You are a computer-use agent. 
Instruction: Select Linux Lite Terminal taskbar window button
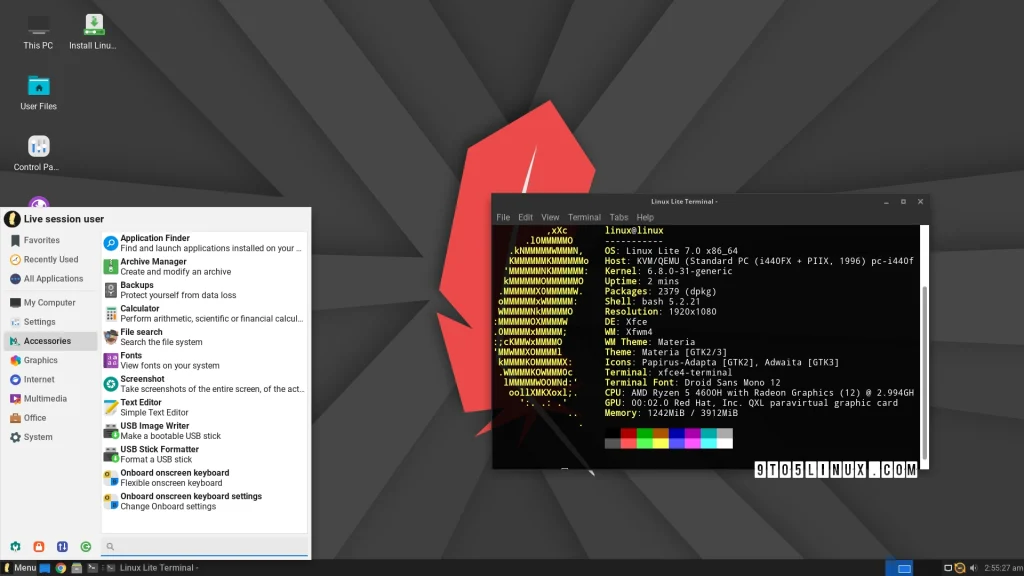tap(156, 568)
